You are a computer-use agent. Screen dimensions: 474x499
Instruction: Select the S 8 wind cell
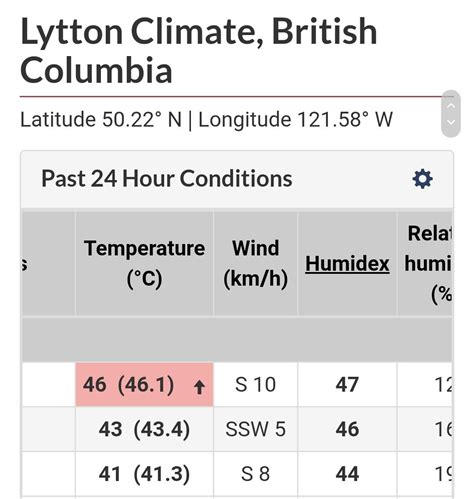click(255, 474)
